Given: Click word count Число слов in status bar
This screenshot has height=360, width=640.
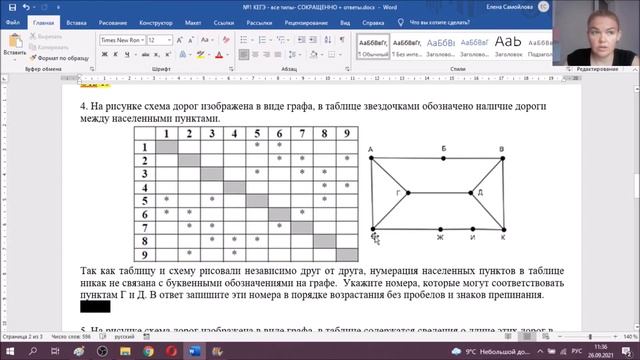Looking at the screenshot, I should 71,337.
